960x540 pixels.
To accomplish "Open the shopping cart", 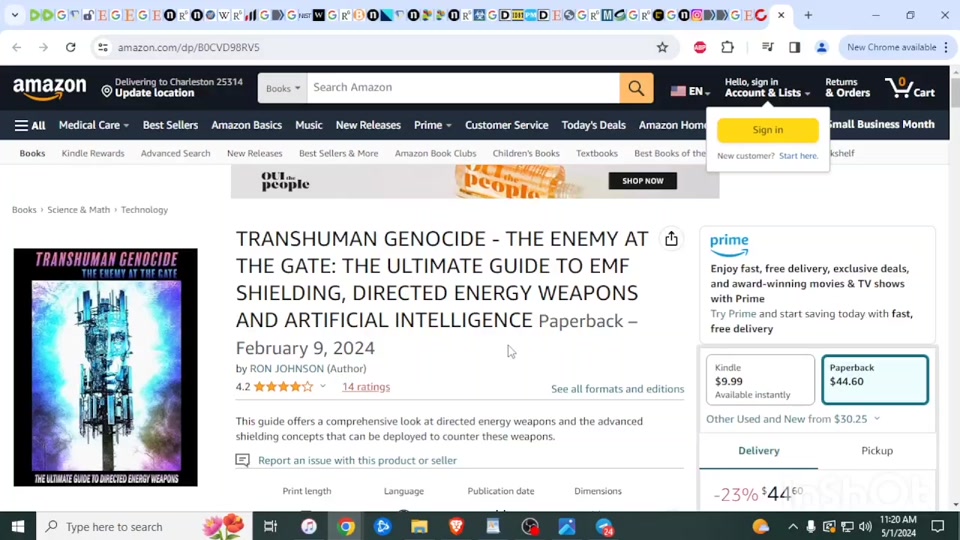I will (x=910, y=88).
